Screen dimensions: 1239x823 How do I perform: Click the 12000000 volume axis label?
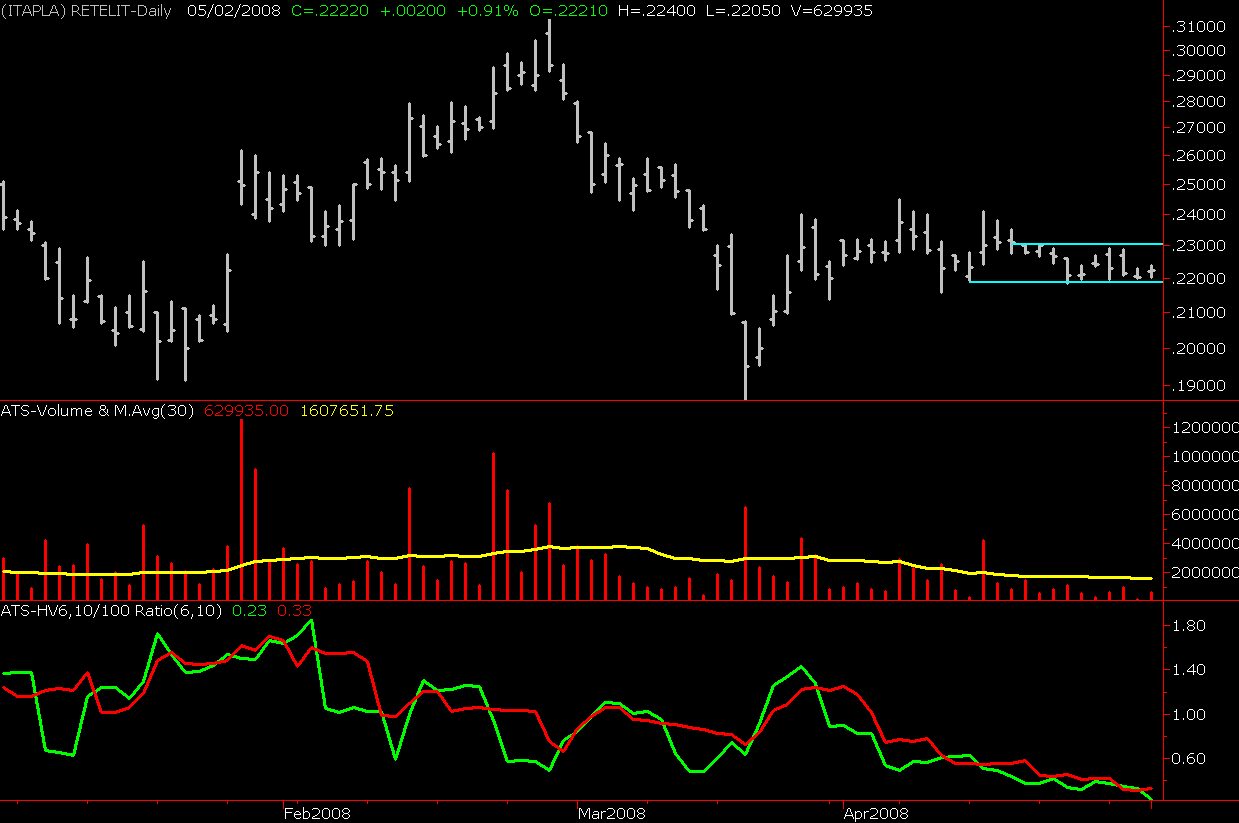(x=1203, y=428)
